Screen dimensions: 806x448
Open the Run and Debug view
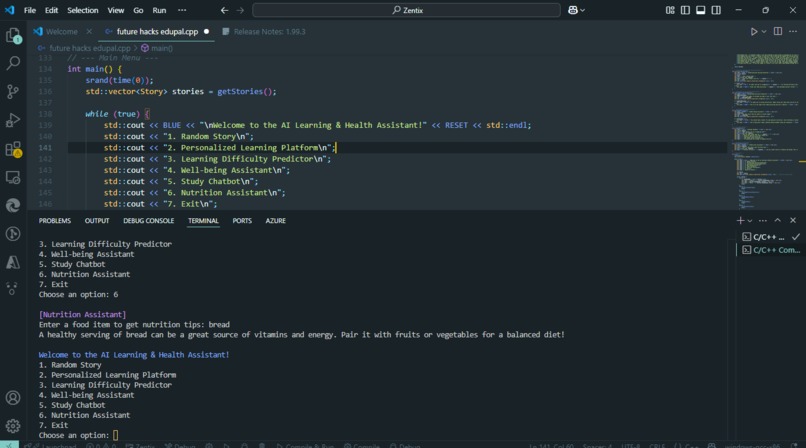pyautogui.click(x=13, y=120)
